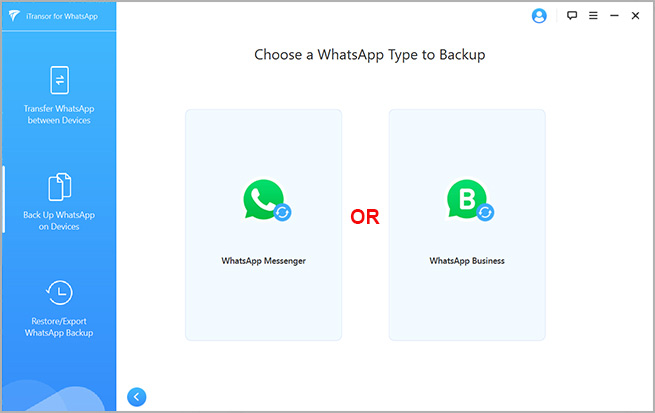Click the Transfer WhatsApp between Devices text
This screenshot has width=655, height=413.
point(59,114)
